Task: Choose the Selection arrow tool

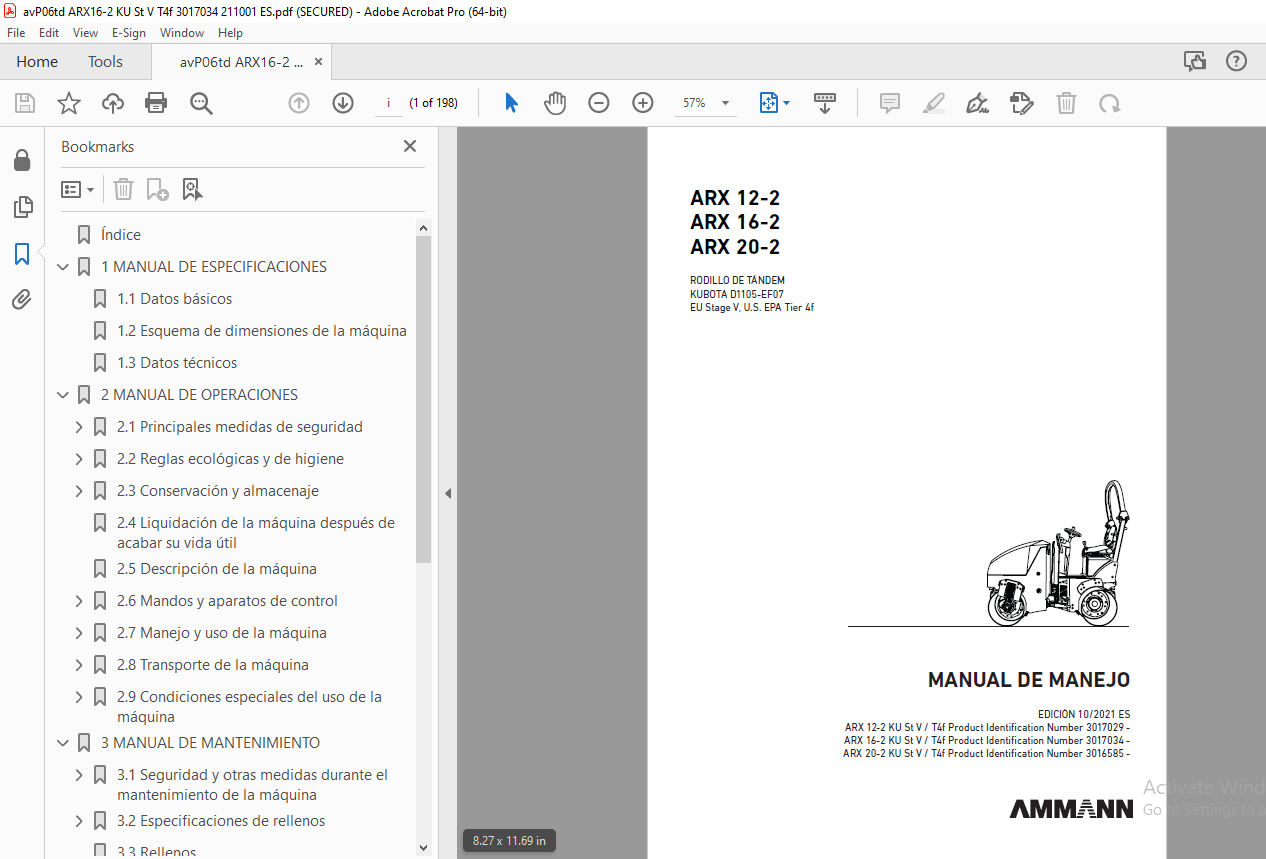Action: tap(511, 103)
